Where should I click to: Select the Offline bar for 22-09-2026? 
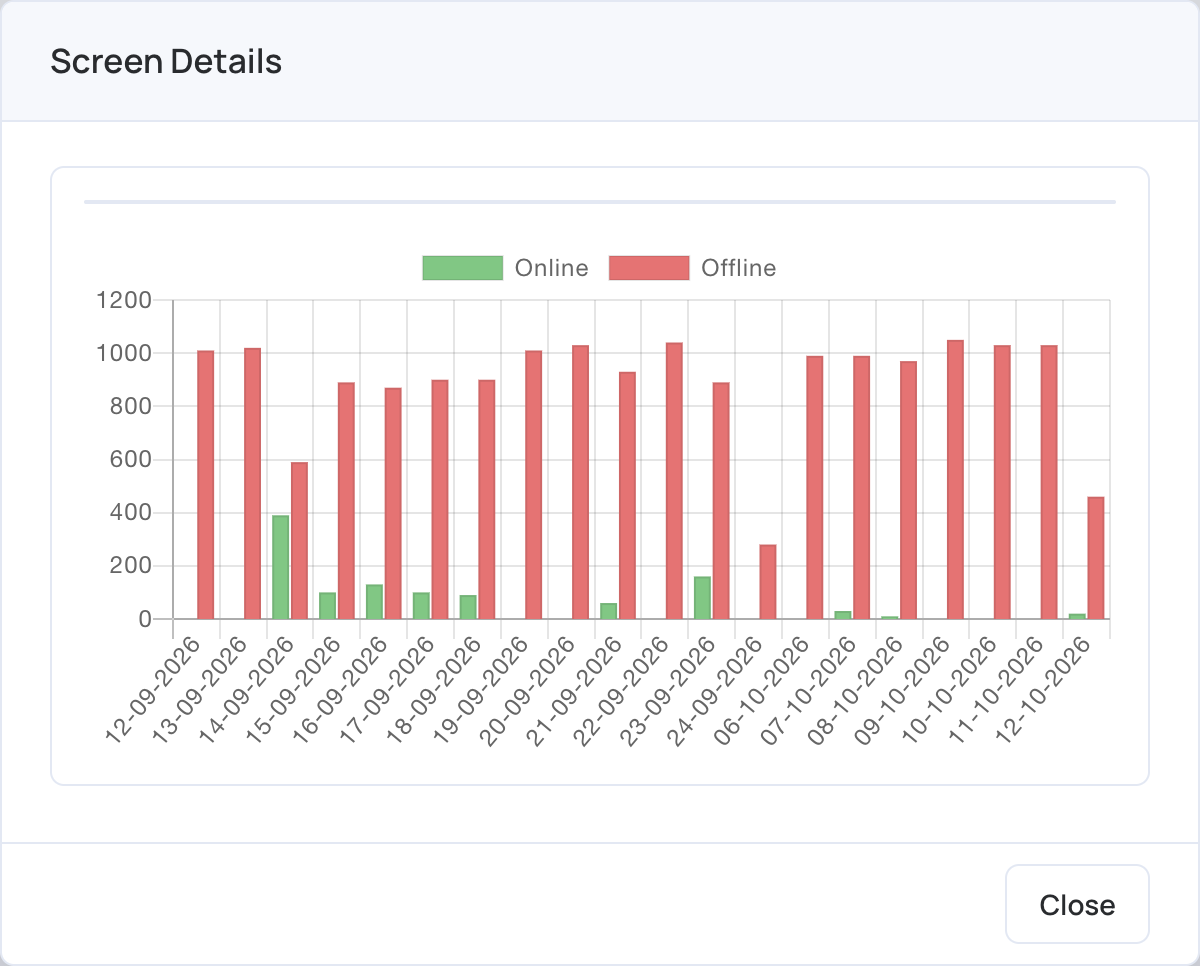point(674,481)
